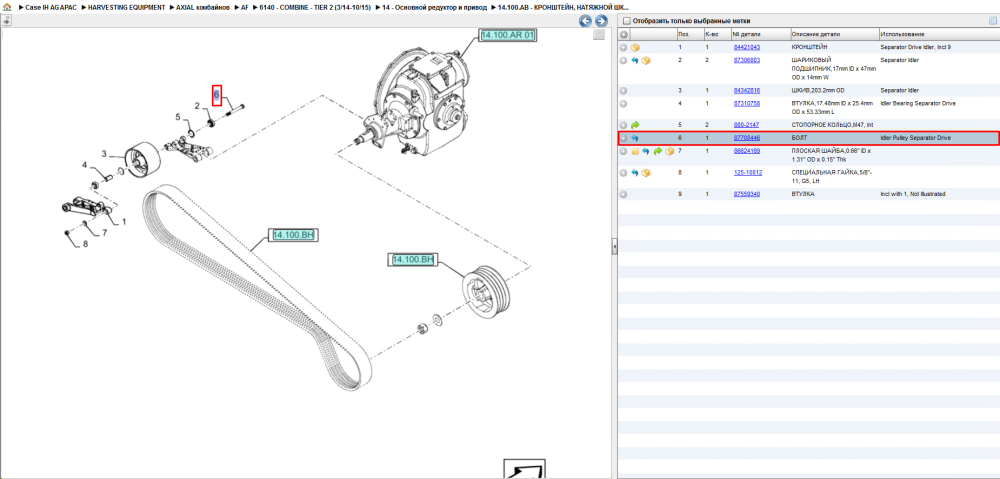Enable 'Отобразить только выбранные метки' checkbox
The image size is (1000, 479).
[626, 21]
